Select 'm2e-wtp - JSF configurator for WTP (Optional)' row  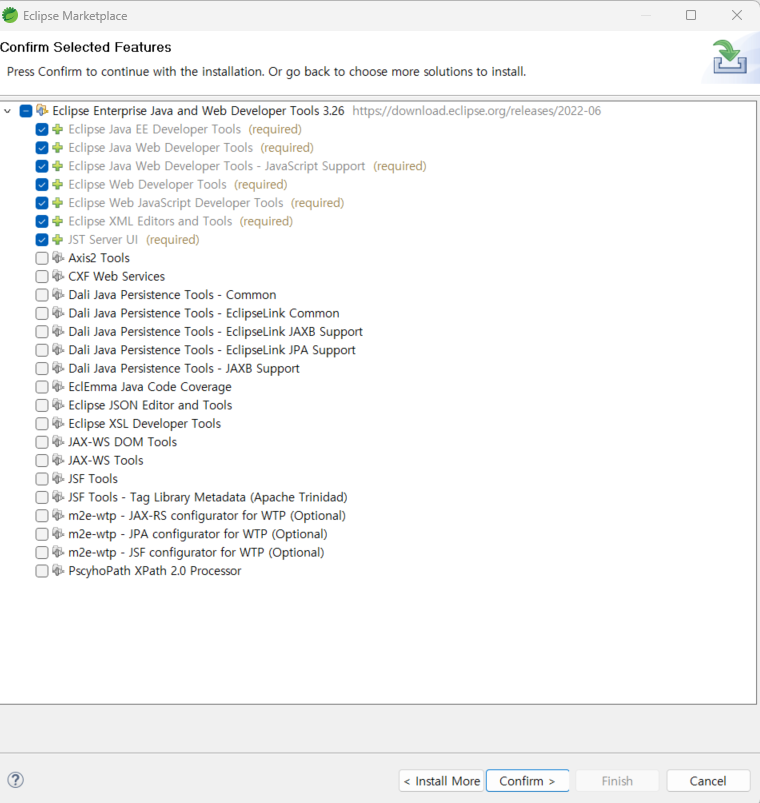coord(196,552)
